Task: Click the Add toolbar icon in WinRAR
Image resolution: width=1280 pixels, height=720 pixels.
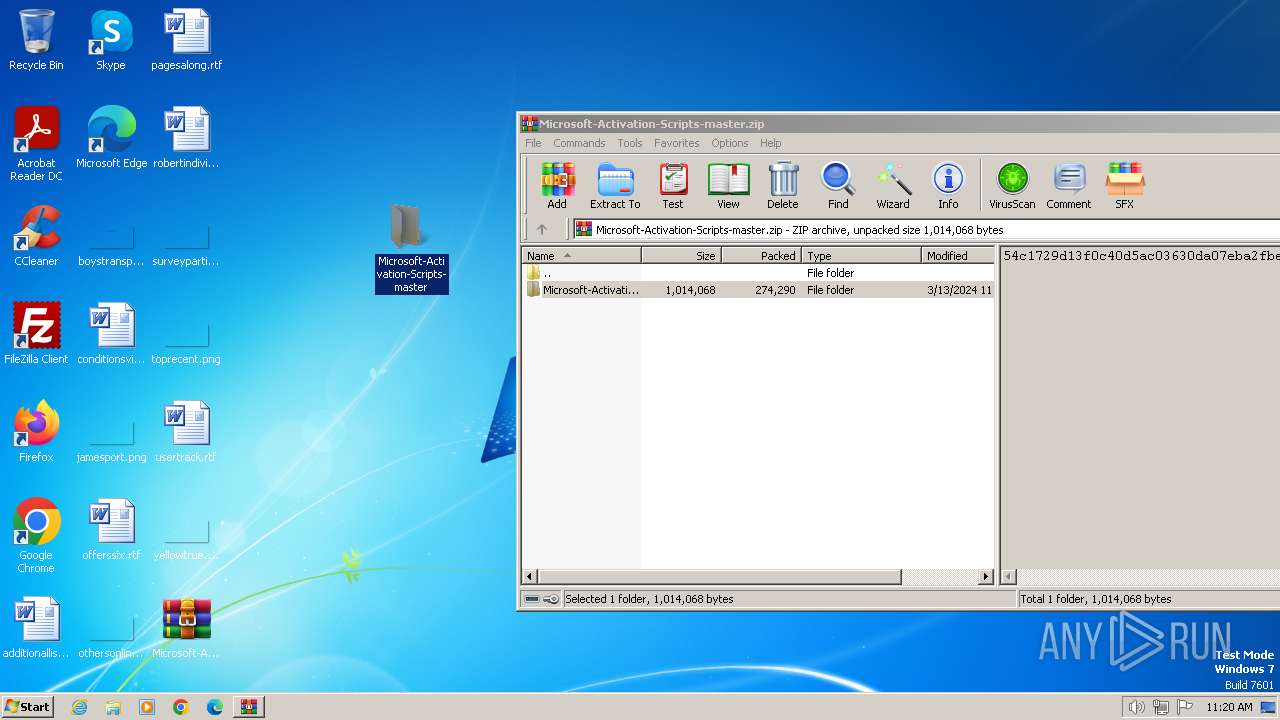Action: coord(557,186)
